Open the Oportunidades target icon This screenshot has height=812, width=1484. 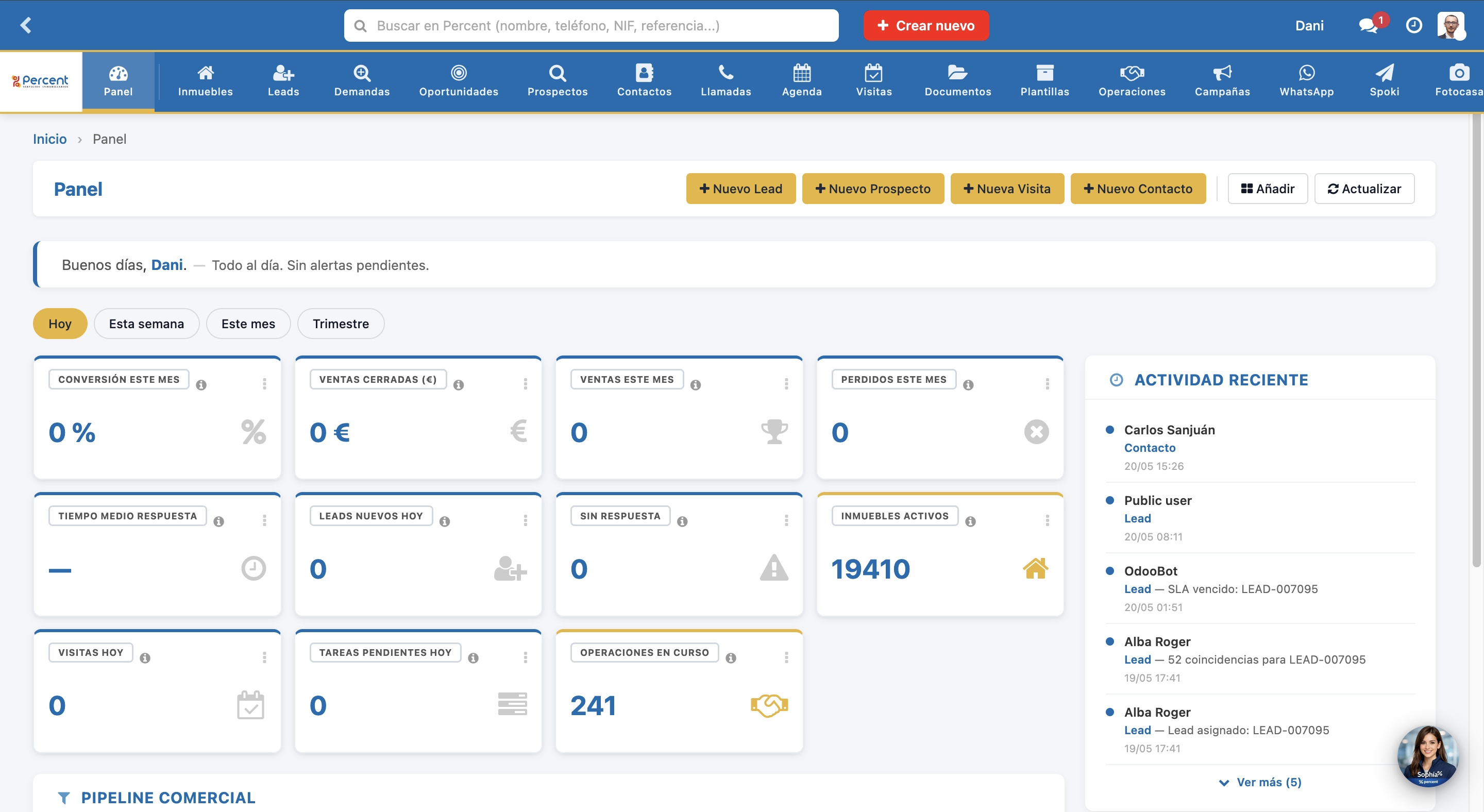[459, 73]
